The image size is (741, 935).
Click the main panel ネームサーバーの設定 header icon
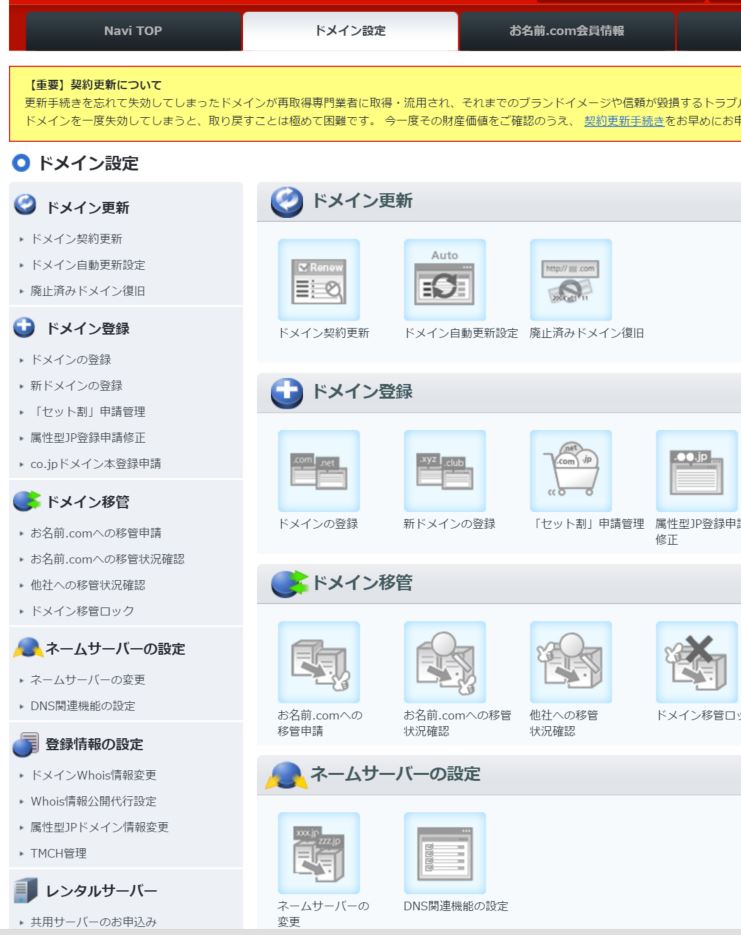(x=287, y=775)
